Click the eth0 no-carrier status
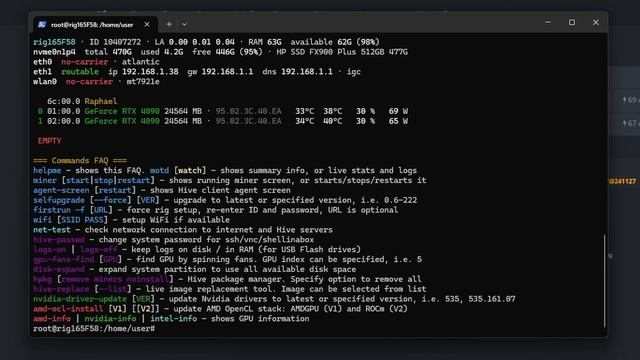 [x=84, y=62]
